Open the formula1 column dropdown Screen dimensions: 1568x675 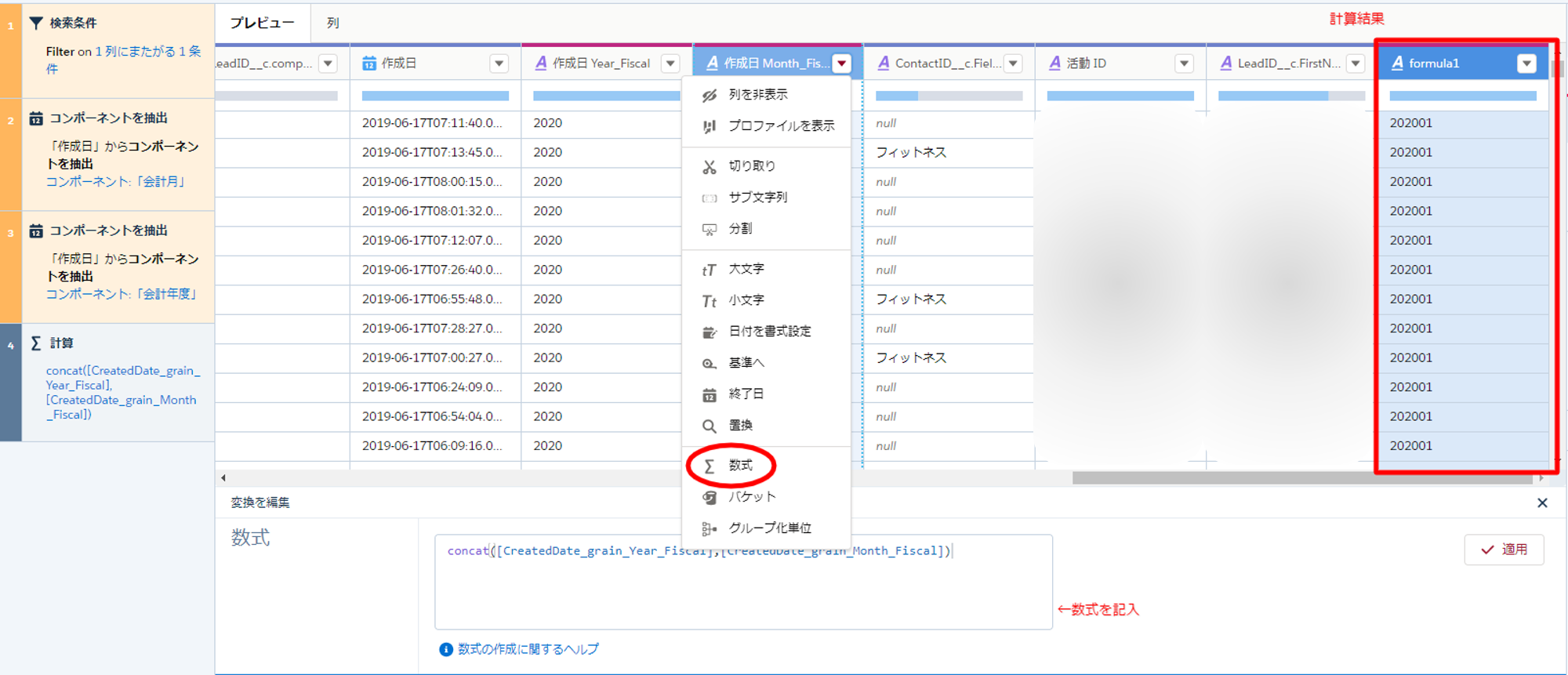1526,64
